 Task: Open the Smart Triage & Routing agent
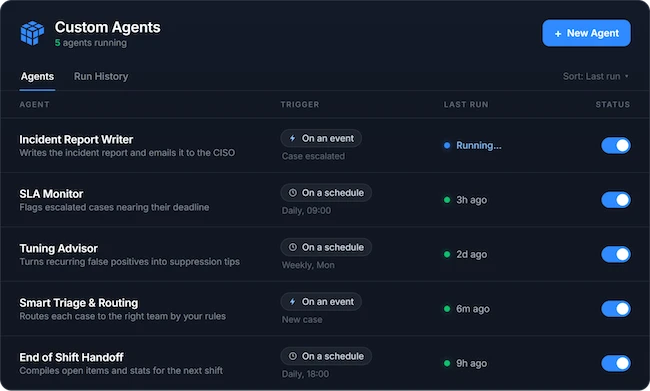pos(79,303)
